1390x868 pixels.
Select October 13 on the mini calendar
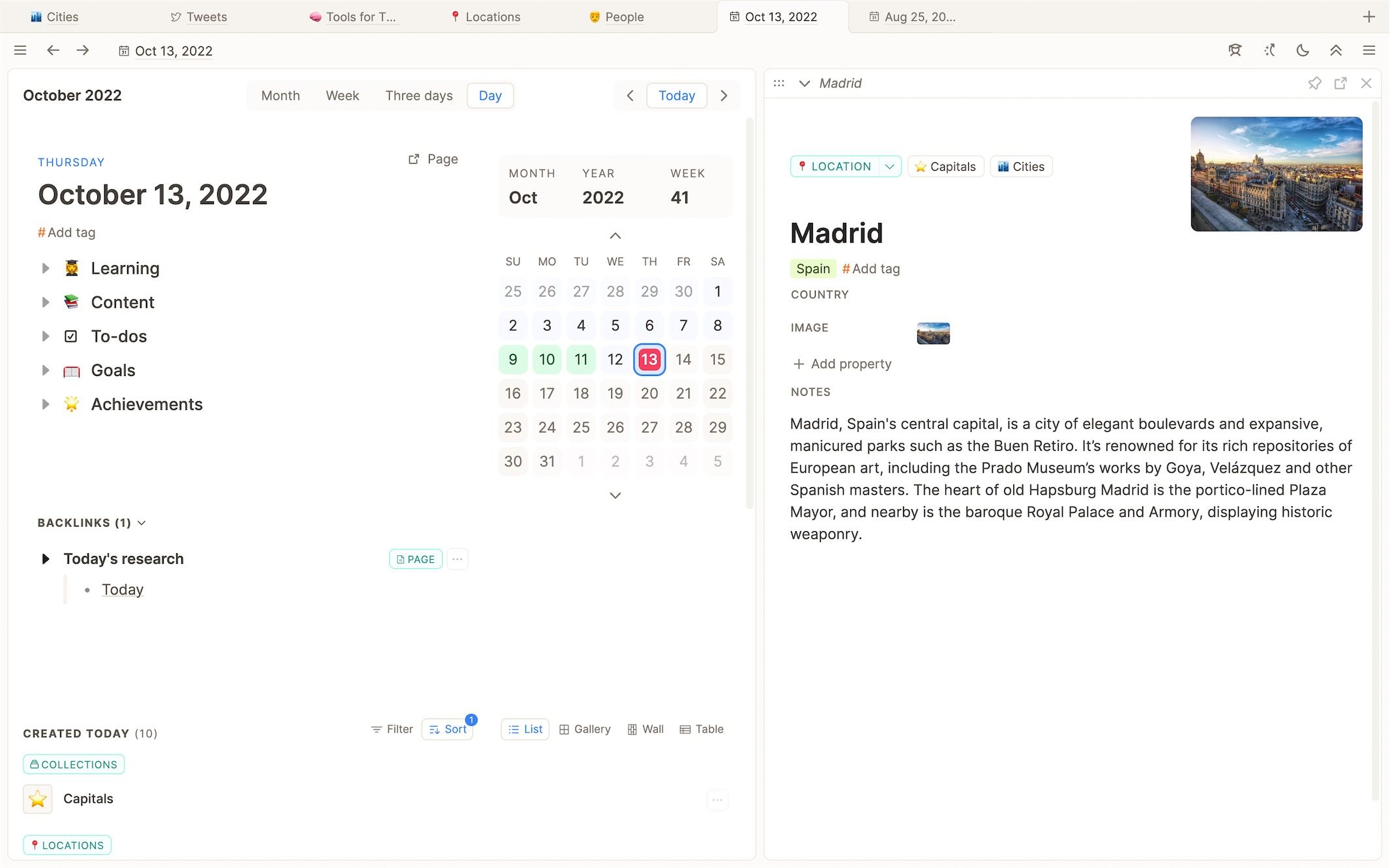[x=649, y=359]
